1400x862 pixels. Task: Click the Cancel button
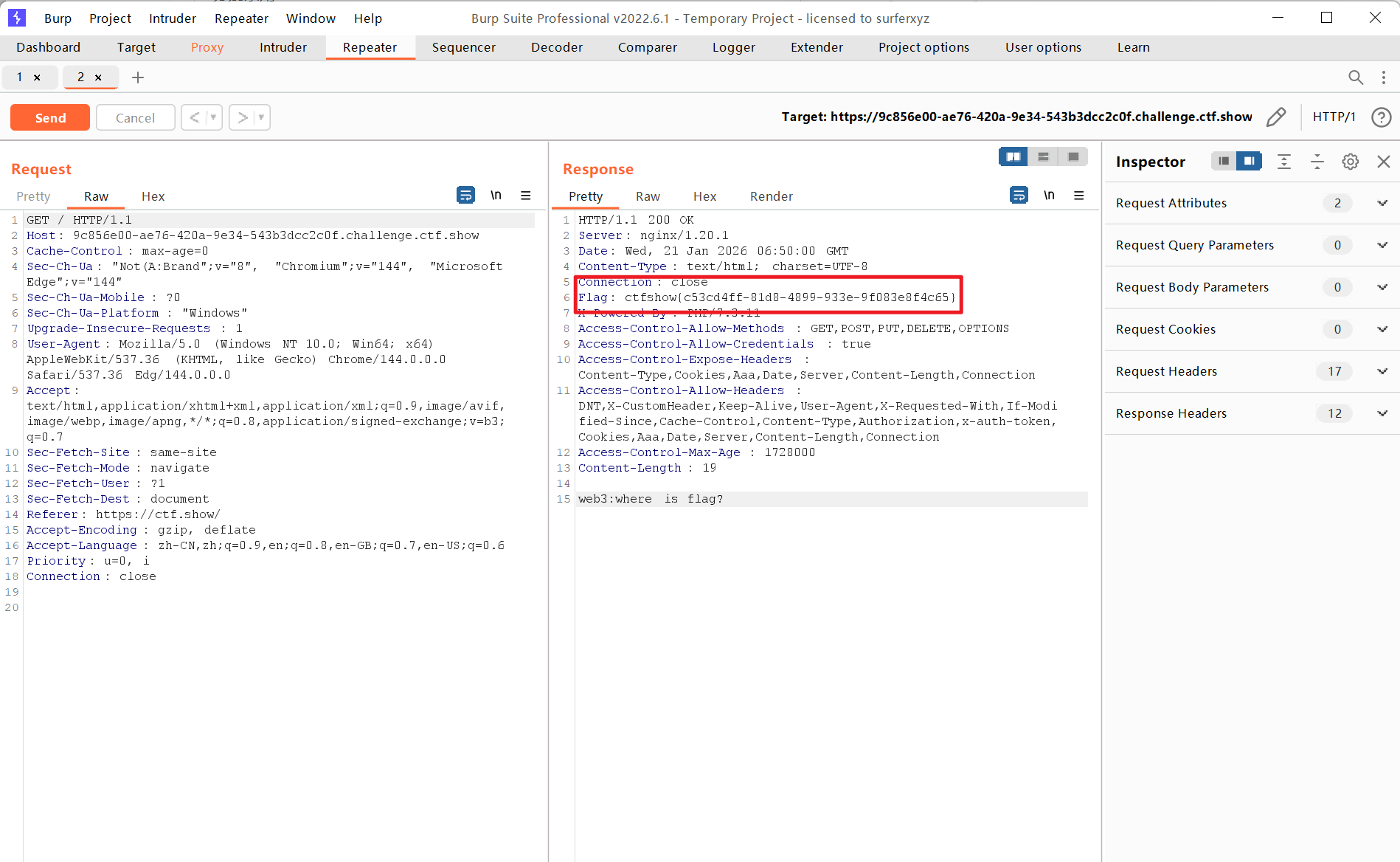coord(135,117)
